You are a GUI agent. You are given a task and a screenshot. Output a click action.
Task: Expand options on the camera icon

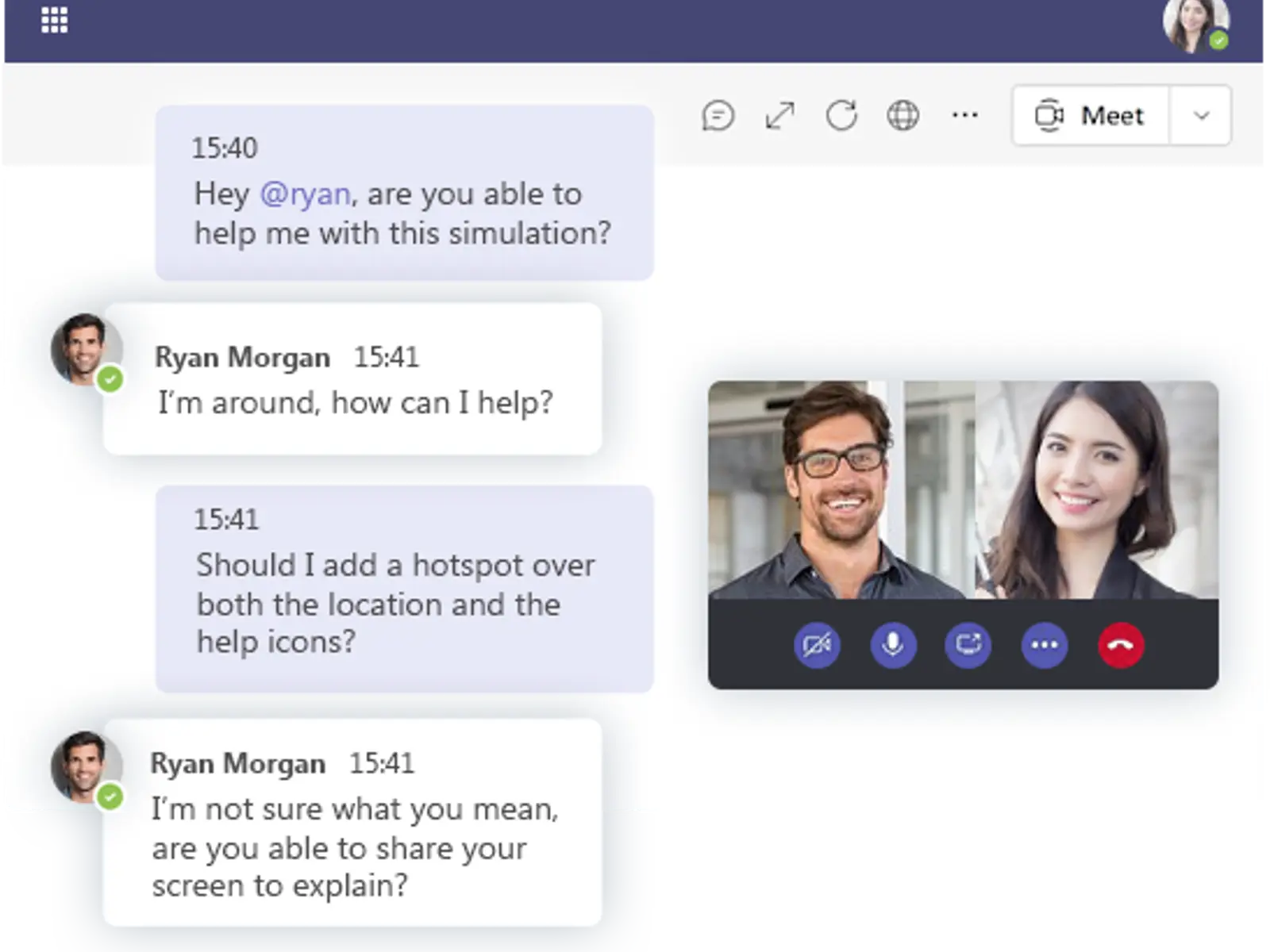[x=817, y=645]
